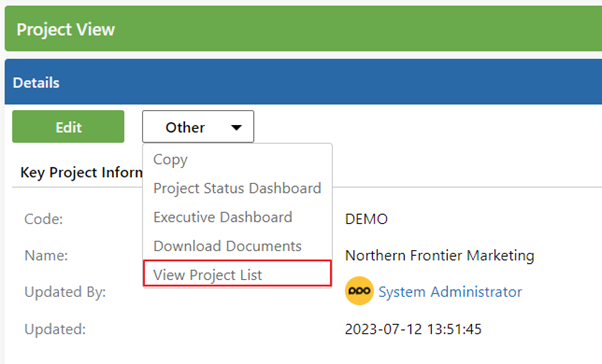
Task: Click the Updated field label
Action: coord(55,329)
